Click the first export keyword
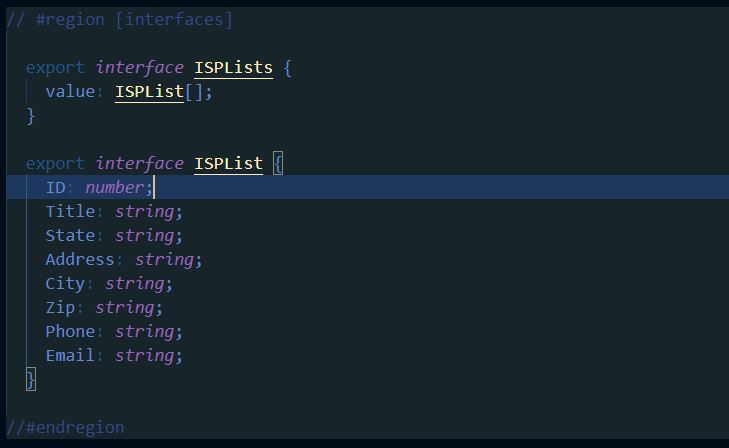 [x=55, y=67]
